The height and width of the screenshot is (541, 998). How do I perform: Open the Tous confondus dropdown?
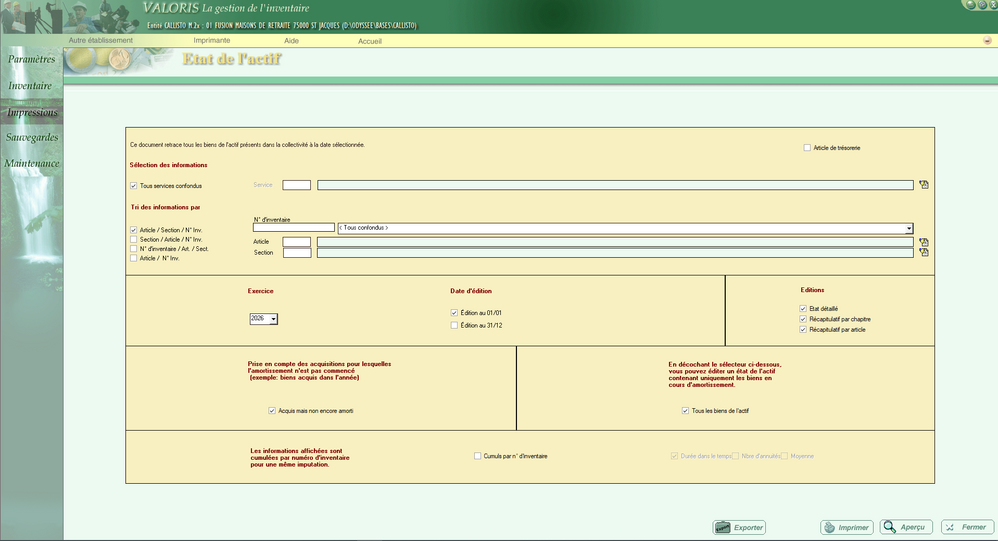point(908,228)
